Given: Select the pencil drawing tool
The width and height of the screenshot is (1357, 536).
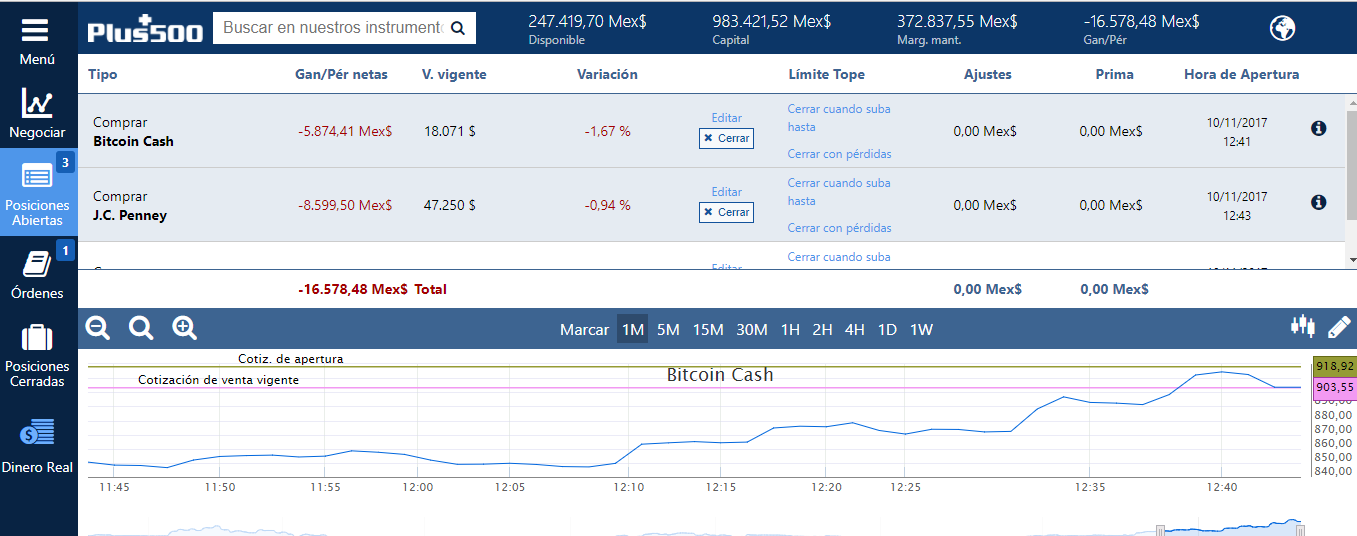Looking at the screenshot, I should pyautogui.click(x=1339, y=327).
